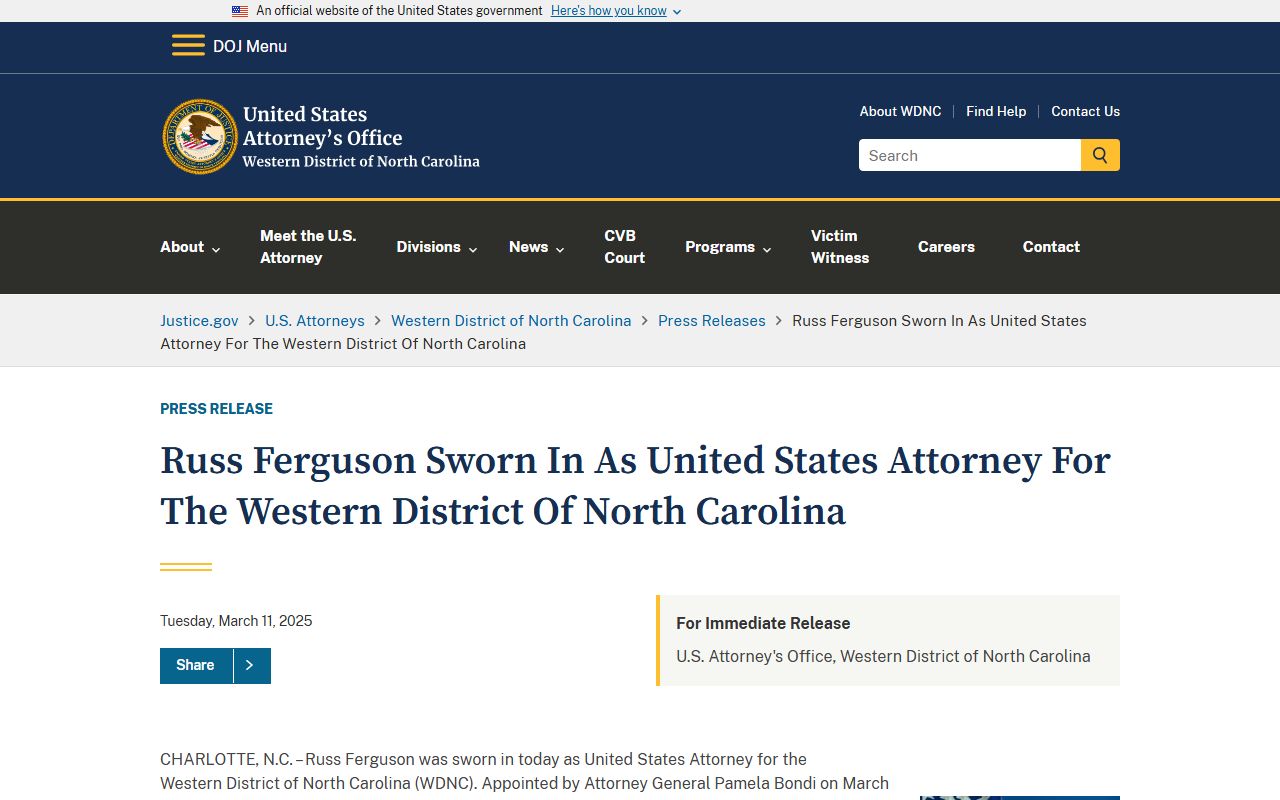Open Western District of North Carolina breadcrumb
Image resolution: width=1280 pixels, height=800 pixels.
pos(511,321)
